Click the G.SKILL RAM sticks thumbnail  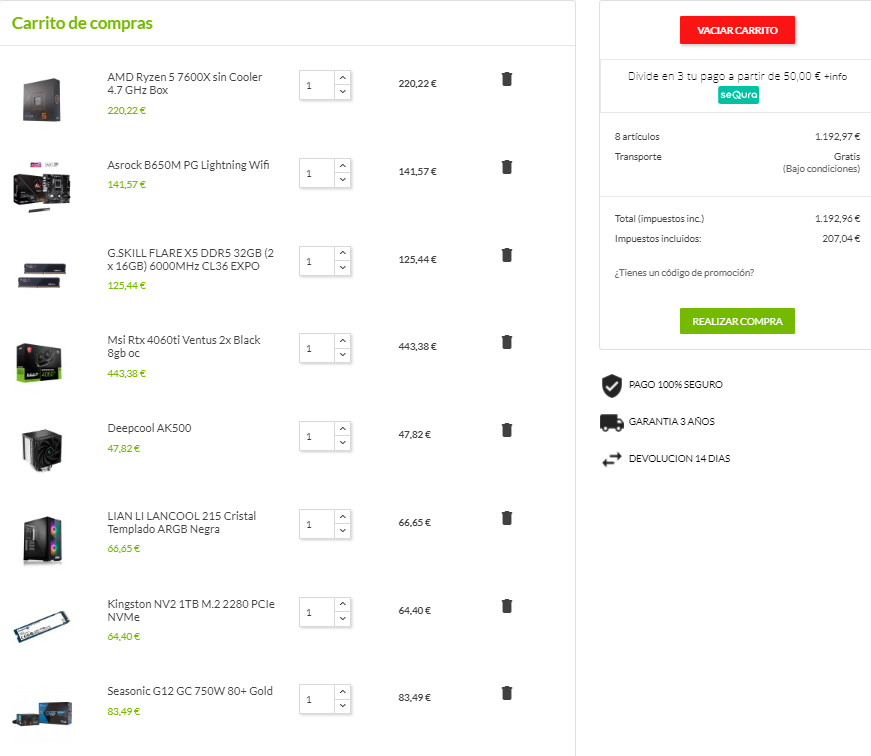click(42, 276)
